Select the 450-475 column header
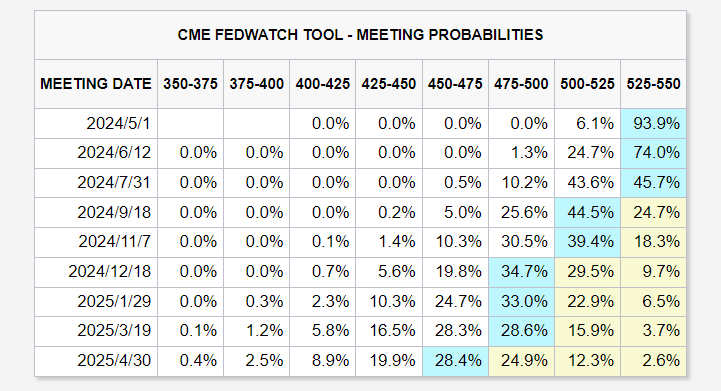This screenshot has height=391, width=721. pyautogui.click(x=455, y=84)
